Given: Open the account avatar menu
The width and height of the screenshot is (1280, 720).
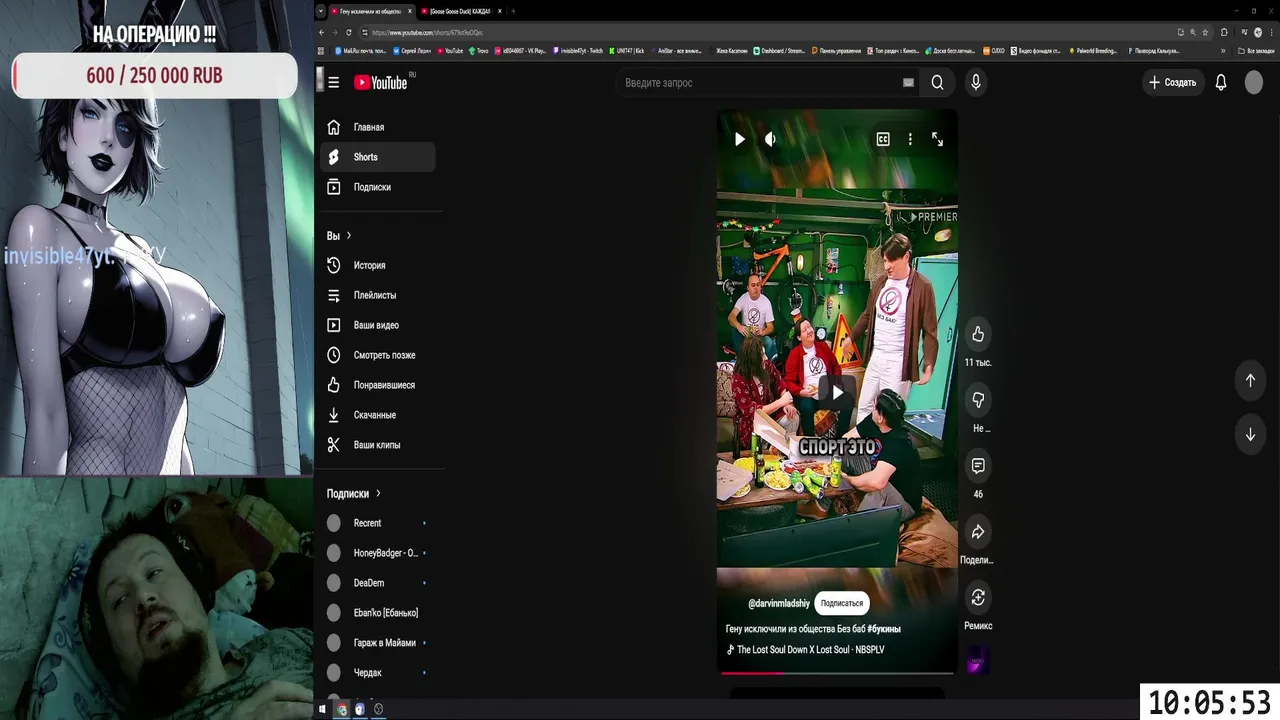Looking at the screenshot, I should point(1254,82).
